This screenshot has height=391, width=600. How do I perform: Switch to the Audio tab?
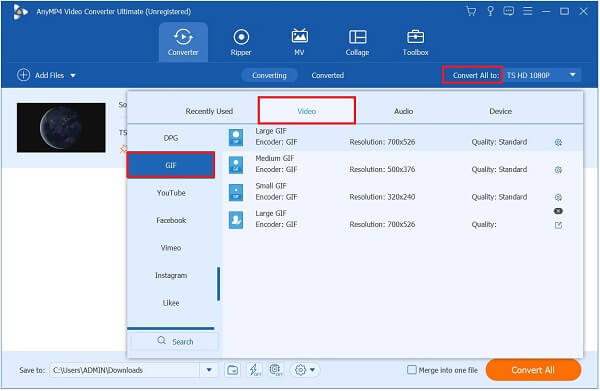[403, 111]
